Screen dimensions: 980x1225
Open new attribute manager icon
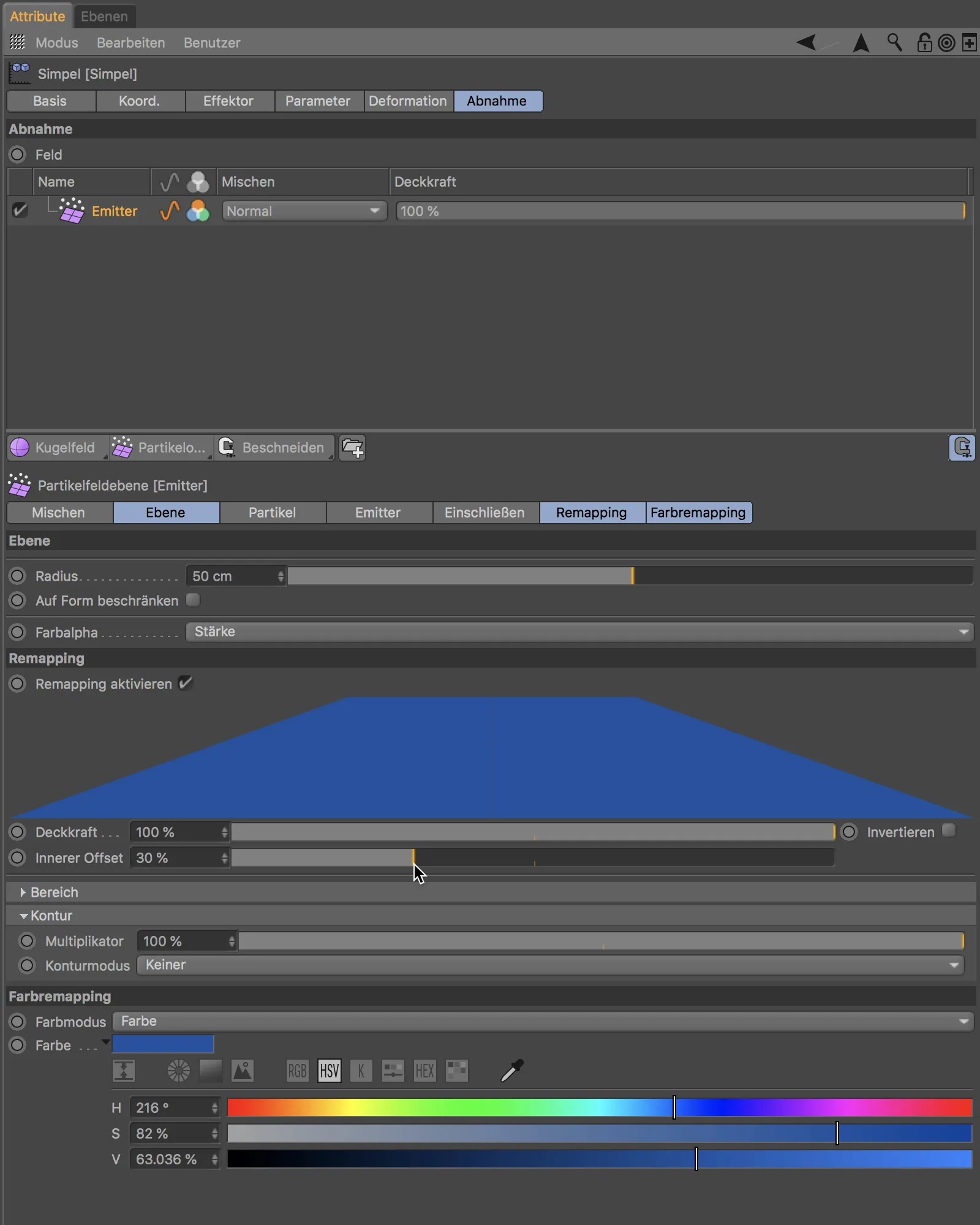point(969,43)
